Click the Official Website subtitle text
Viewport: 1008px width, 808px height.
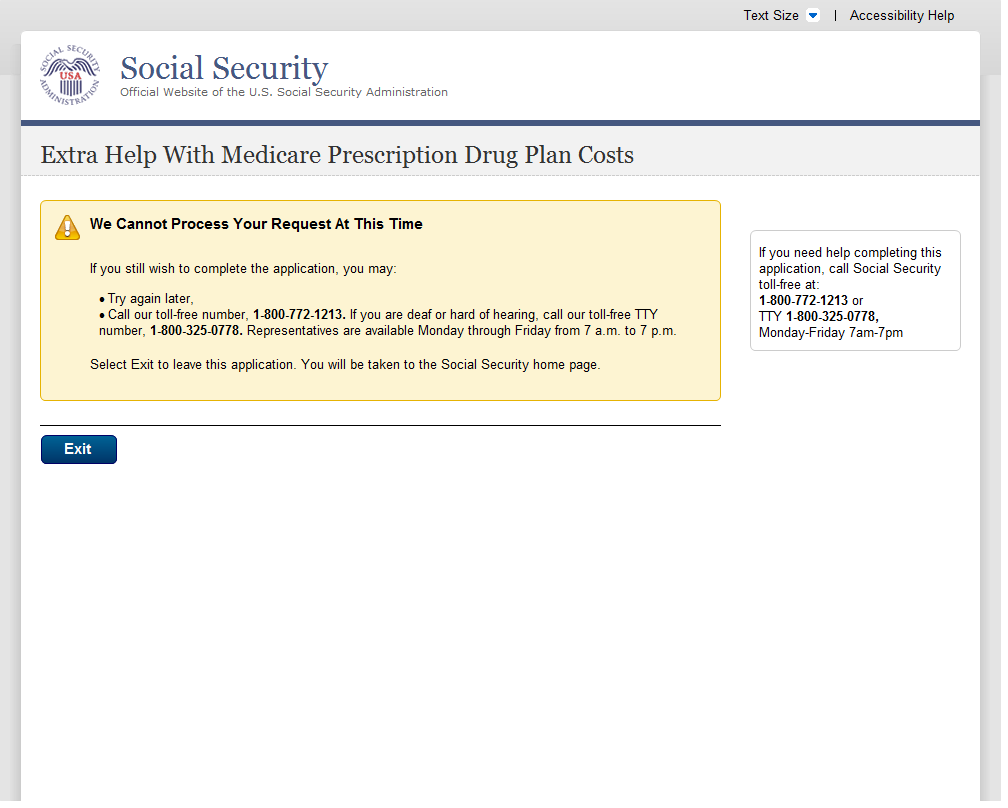(284, 92)
